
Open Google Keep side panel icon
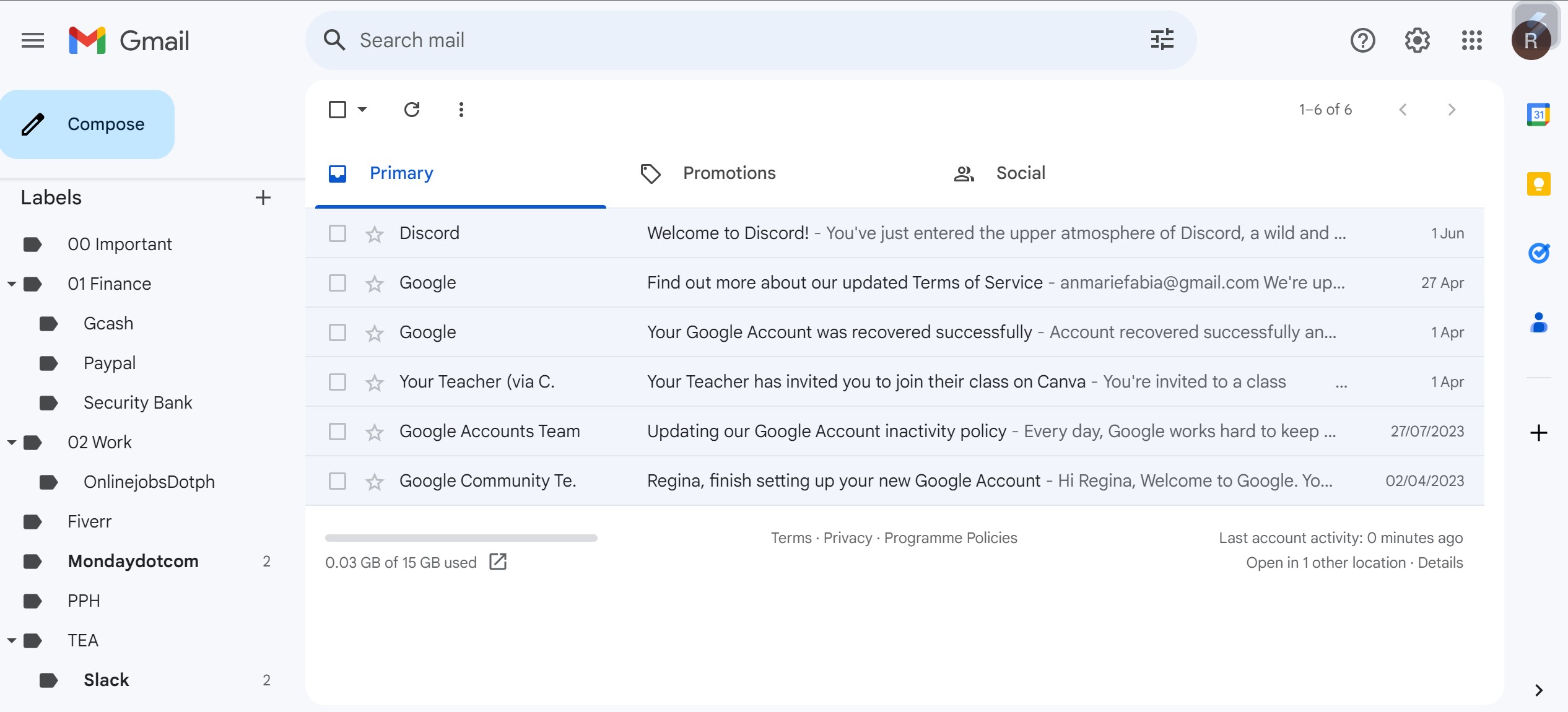1538,184
